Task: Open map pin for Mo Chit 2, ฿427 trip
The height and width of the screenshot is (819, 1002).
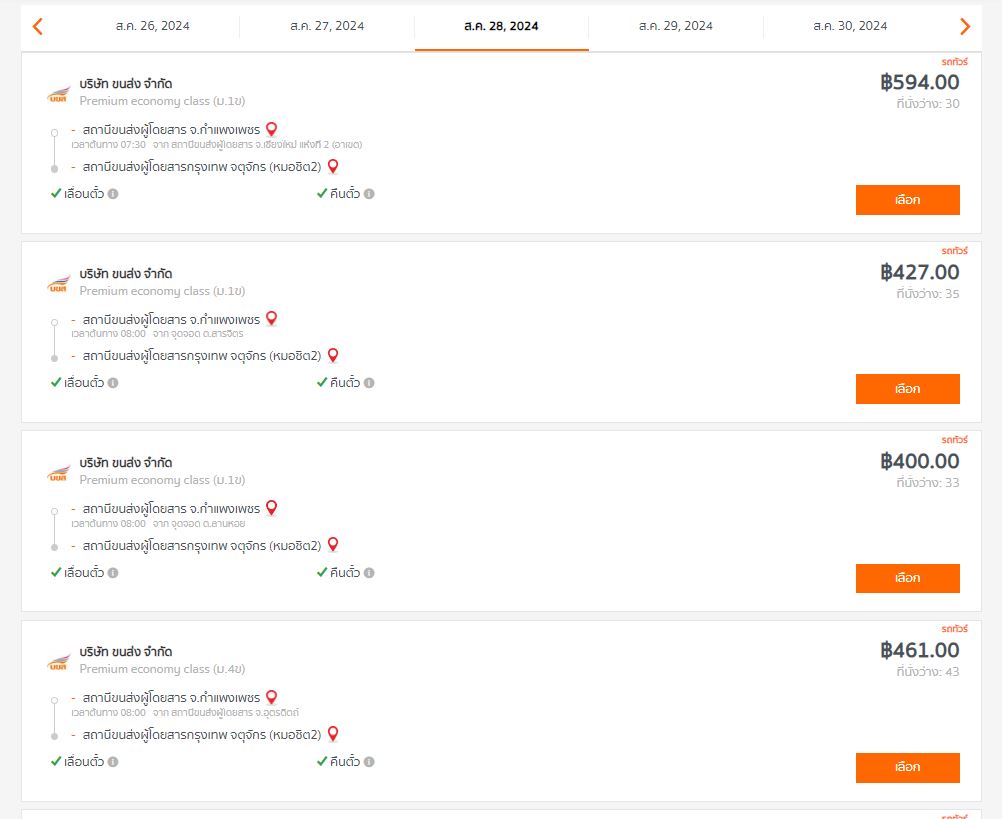Action: pos(333,355)
